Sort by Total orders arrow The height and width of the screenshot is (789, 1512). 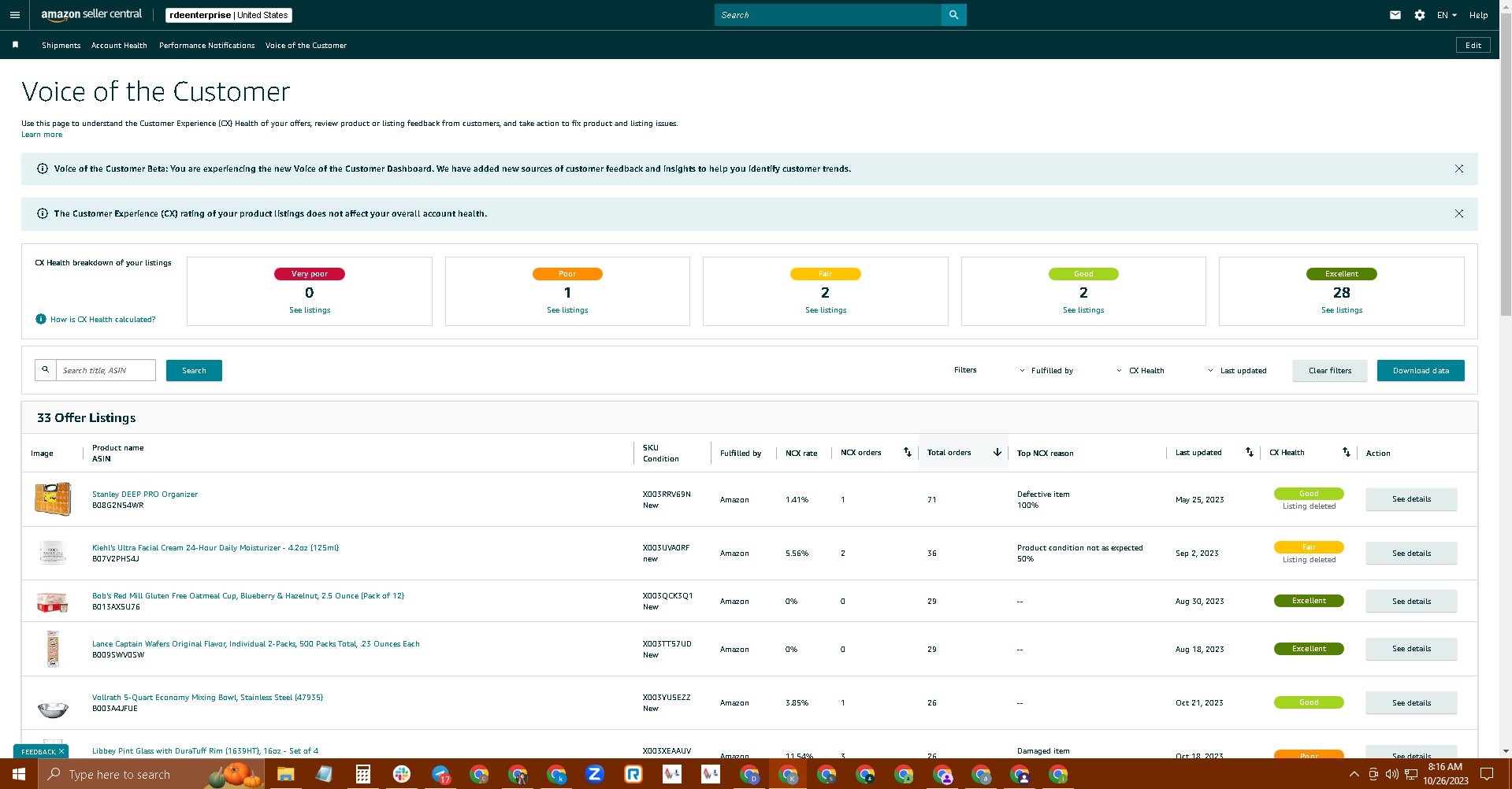coord(997,452)
